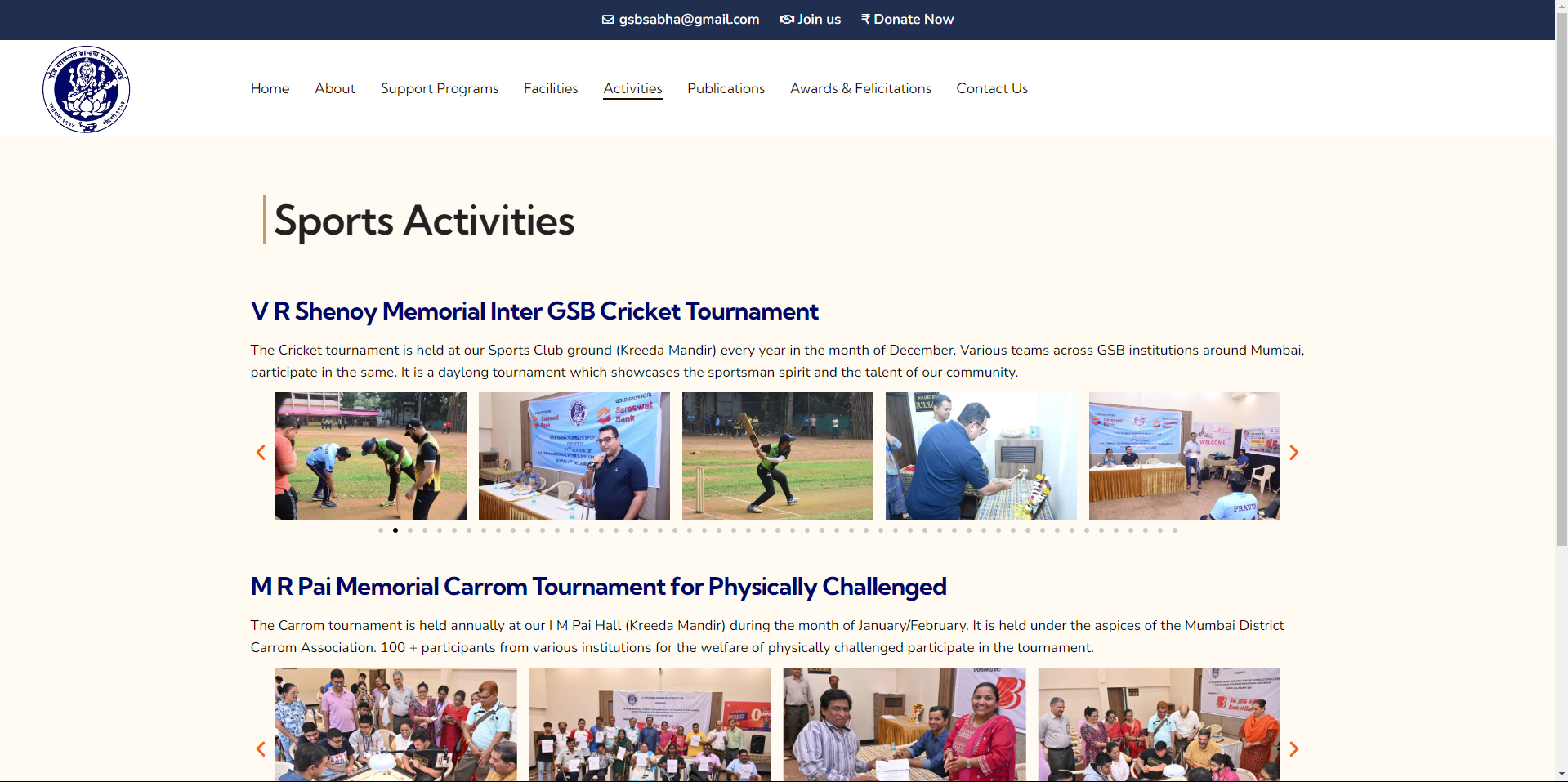
Task: Open the Support Programs menu
Action: coord(439,88)
